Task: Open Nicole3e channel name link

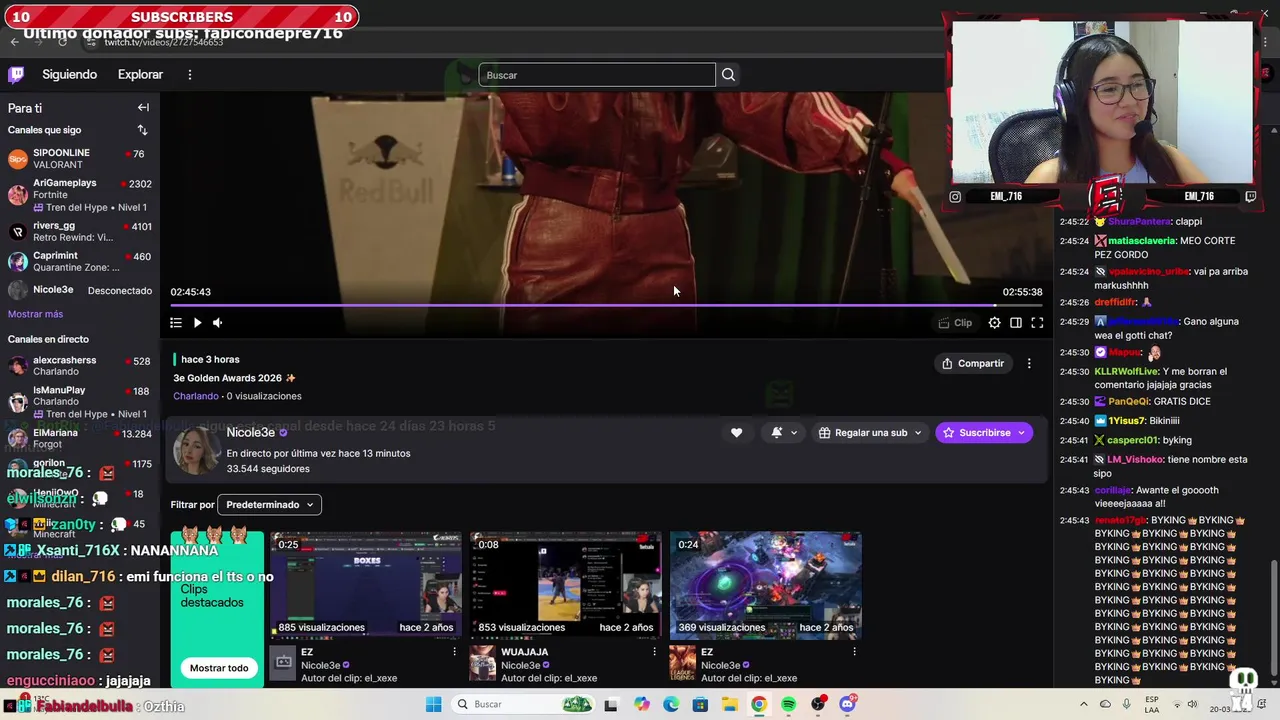Action: pyautogui.click(x=250, y=432)
